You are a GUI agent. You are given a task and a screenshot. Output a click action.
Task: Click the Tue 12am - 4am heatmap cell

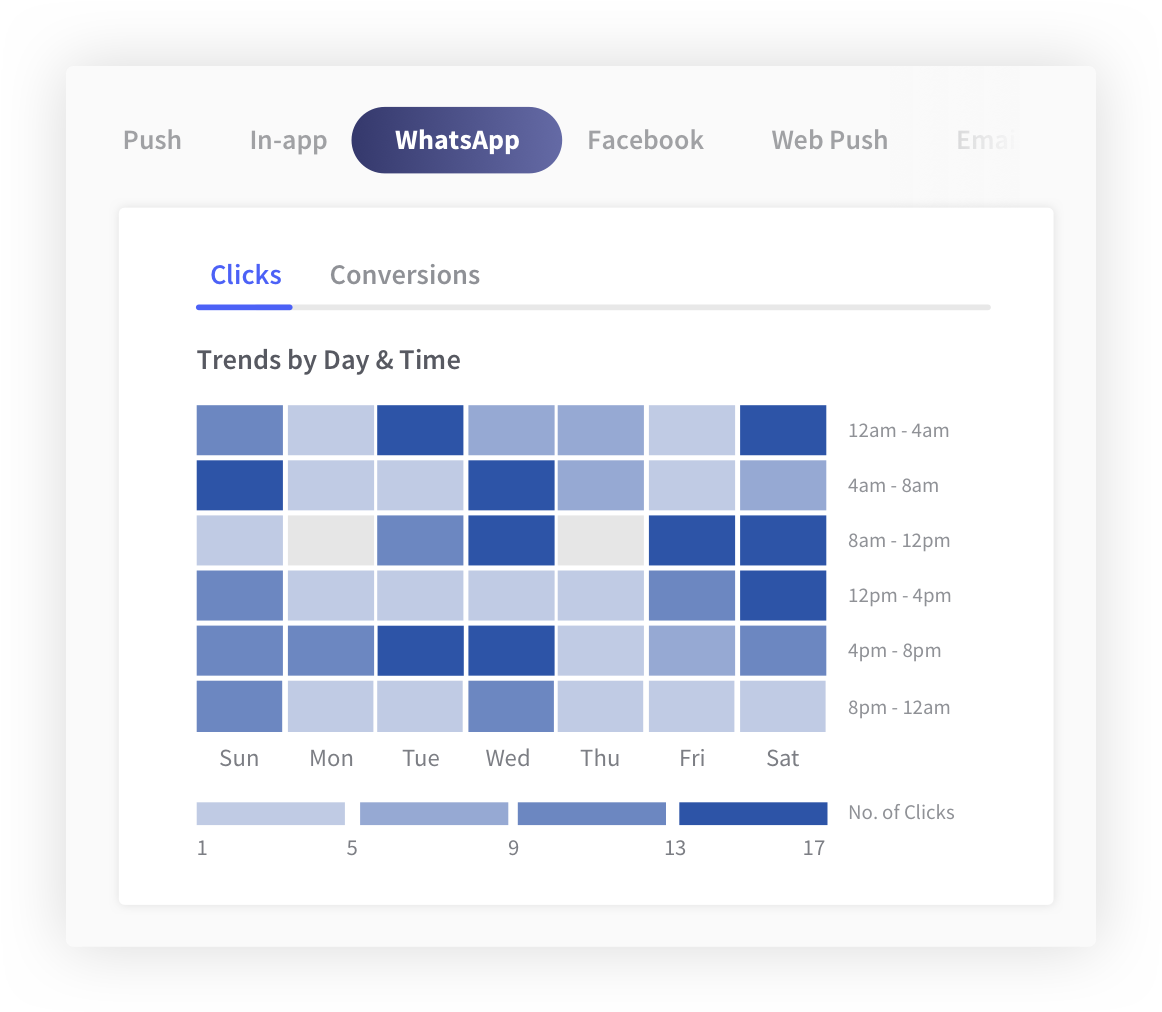[420, 430]
